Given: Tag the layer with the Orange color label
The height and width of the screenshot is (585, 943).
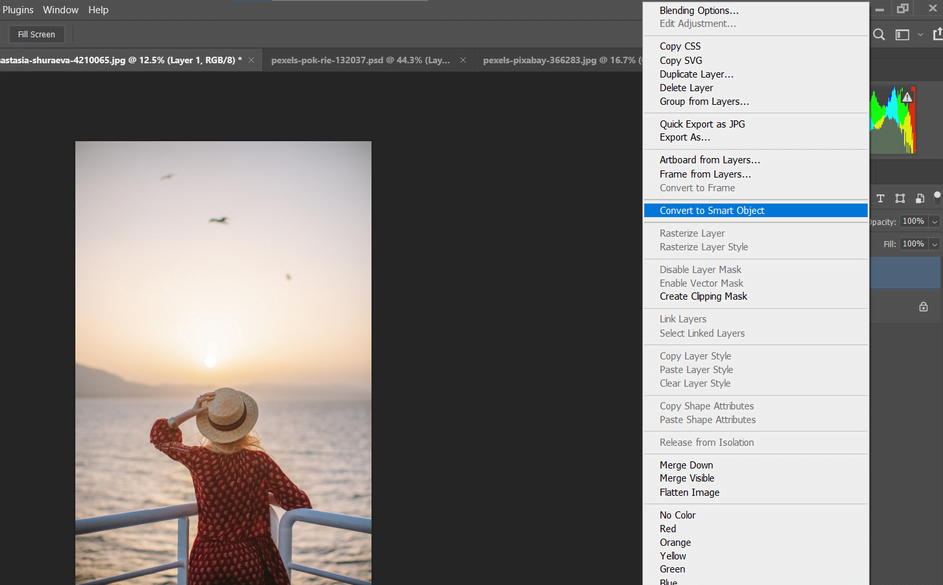Looking at the screenshot, I should click(x=675, y=542).
